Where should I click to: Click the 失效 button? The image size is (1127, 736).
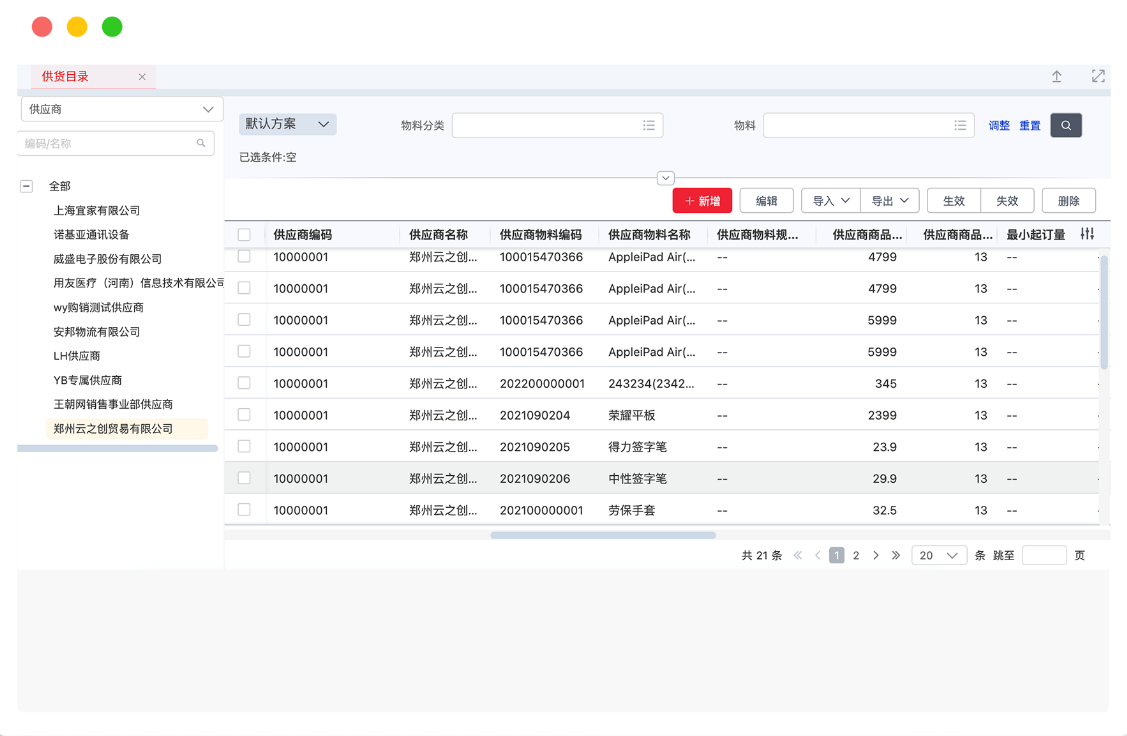pos(1007,201)
